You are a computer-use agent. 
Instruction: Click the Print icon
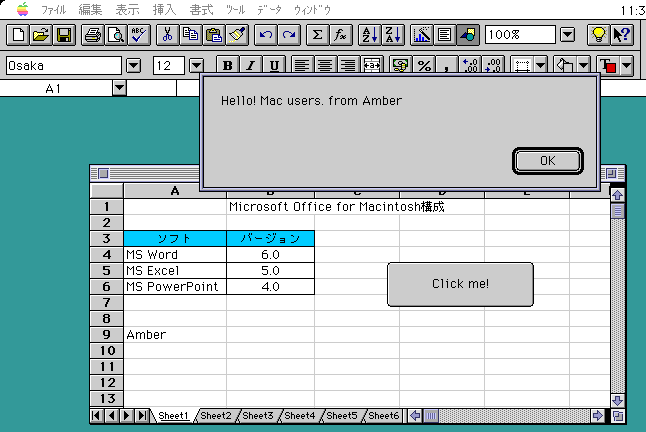(x=93, y=35)
